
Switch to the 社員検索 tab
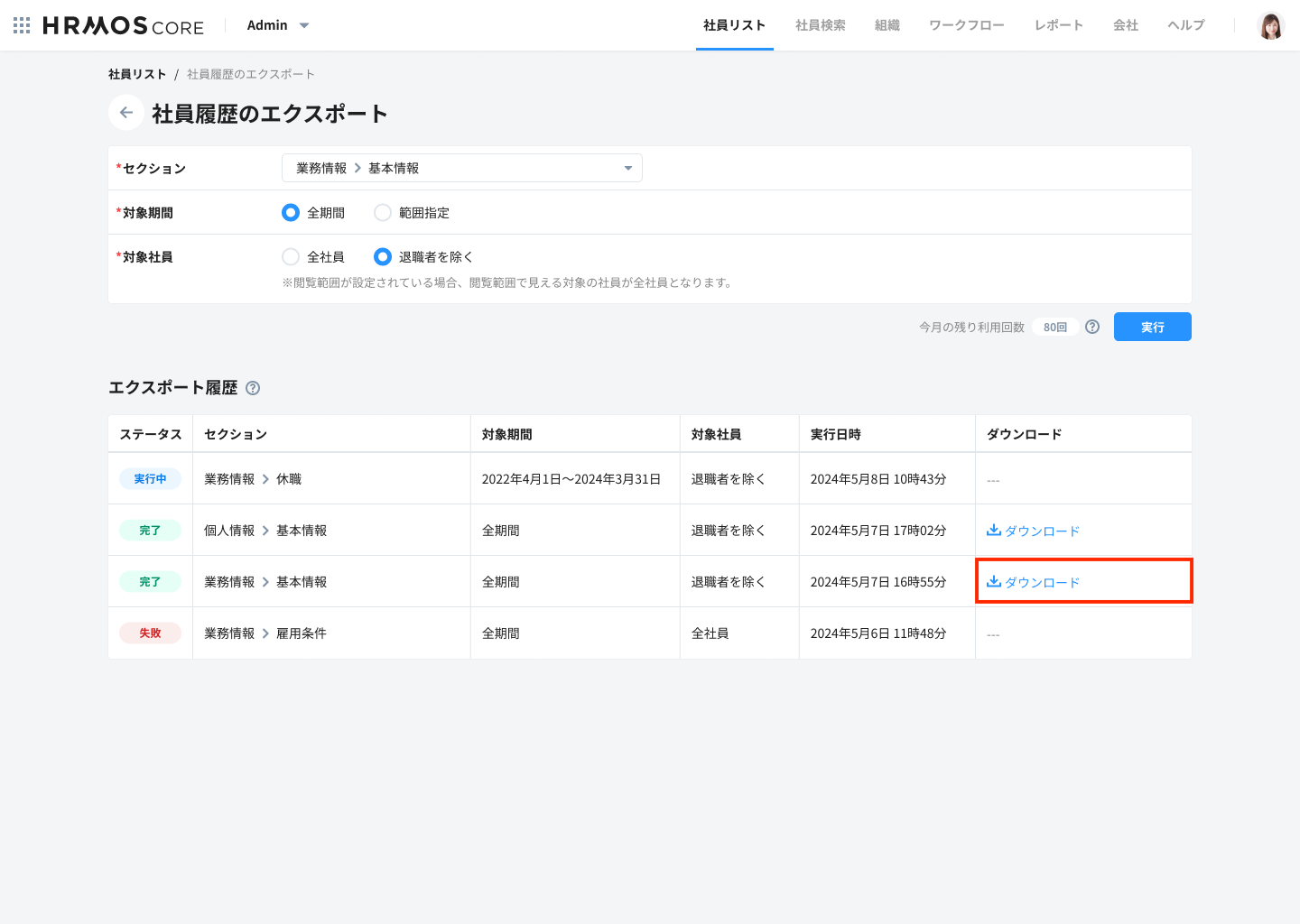820,25
